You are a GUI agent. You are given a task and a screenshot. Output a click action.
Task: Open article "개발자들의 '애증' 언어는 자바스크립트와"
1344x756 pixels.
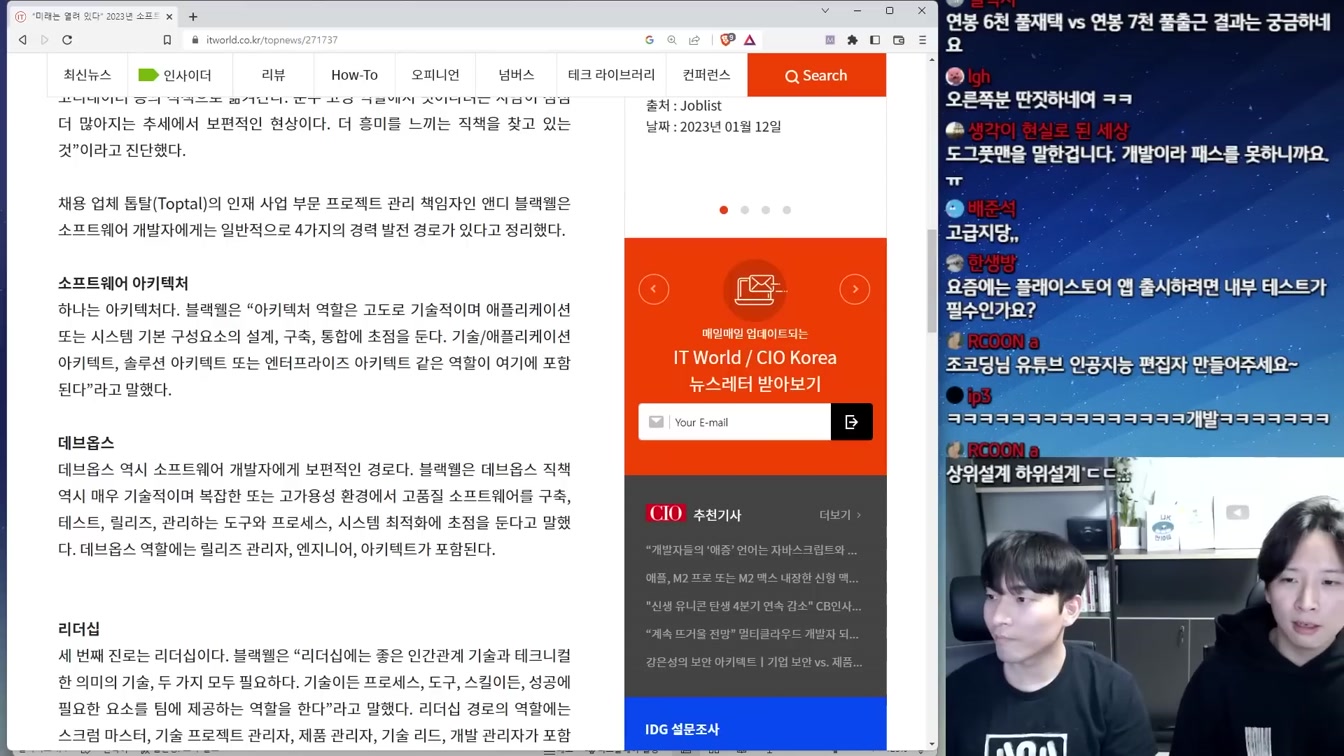click(x=752, y=550)
